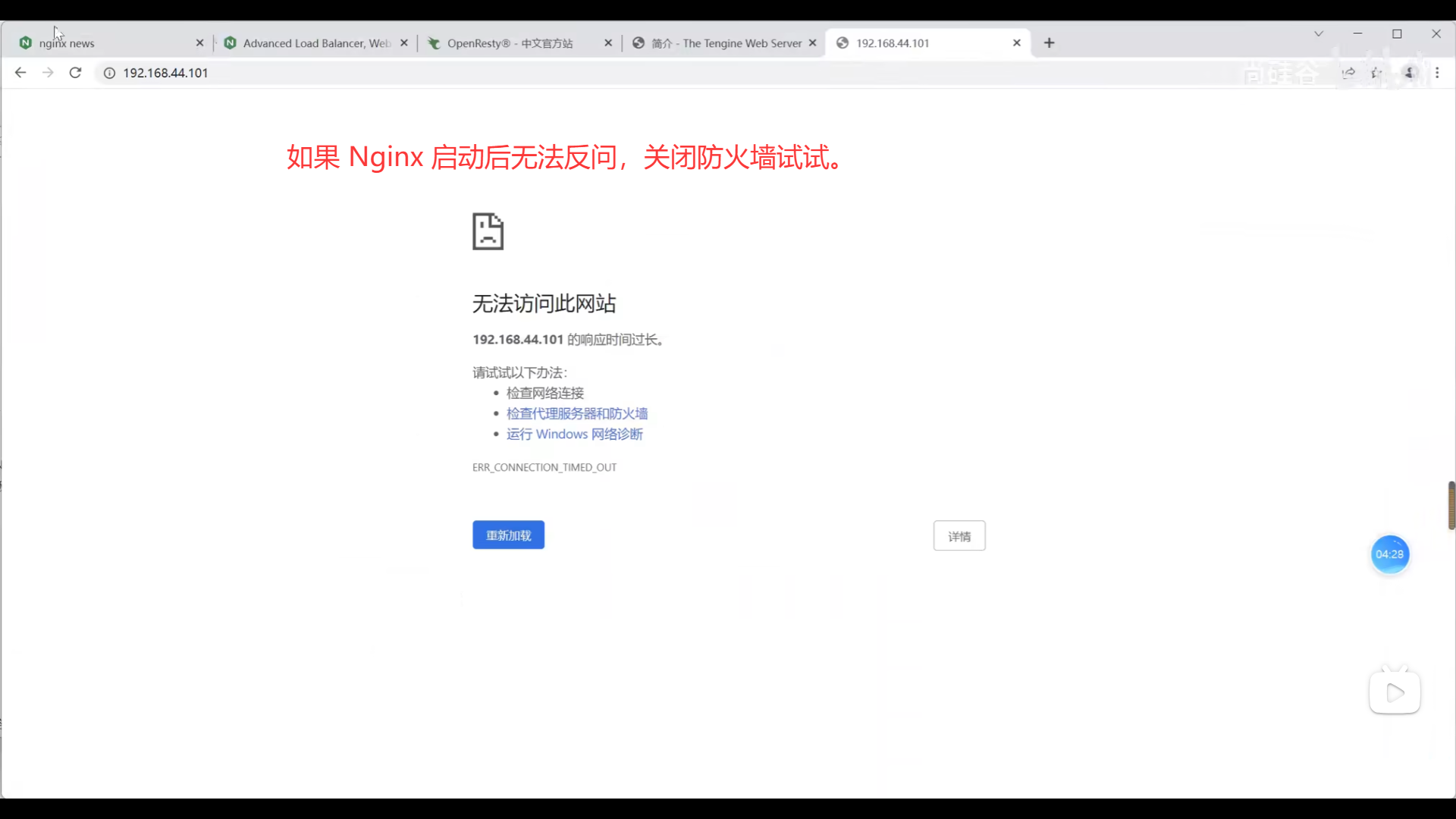Click the share page icon

[1348, 73]
